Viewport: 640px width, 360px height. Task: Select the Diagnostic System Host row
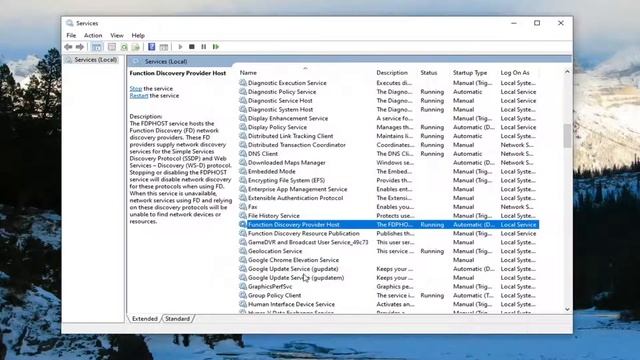(x=388, y=109)
